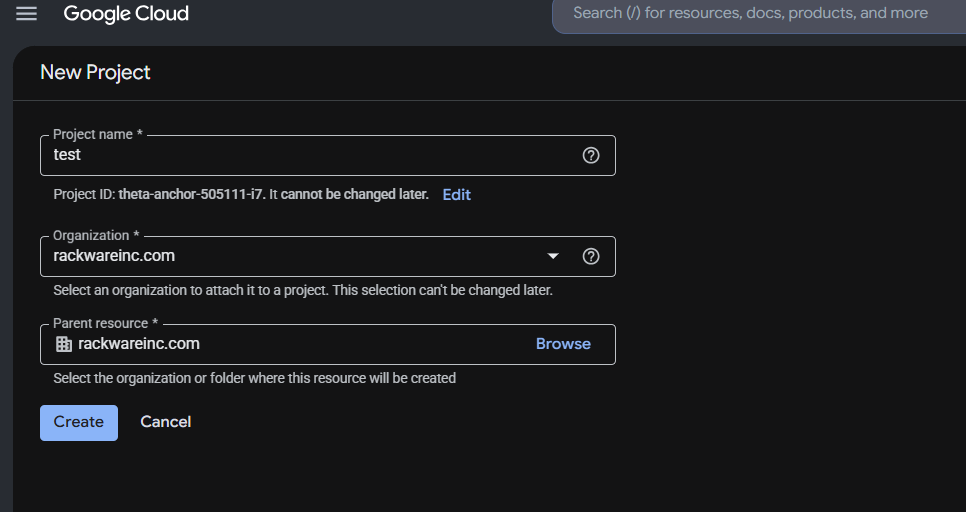Viewport: 966px width, 512px height.
Task: Click project ID theta-anchor-505111-i7 text
Action: click(190, 194)
